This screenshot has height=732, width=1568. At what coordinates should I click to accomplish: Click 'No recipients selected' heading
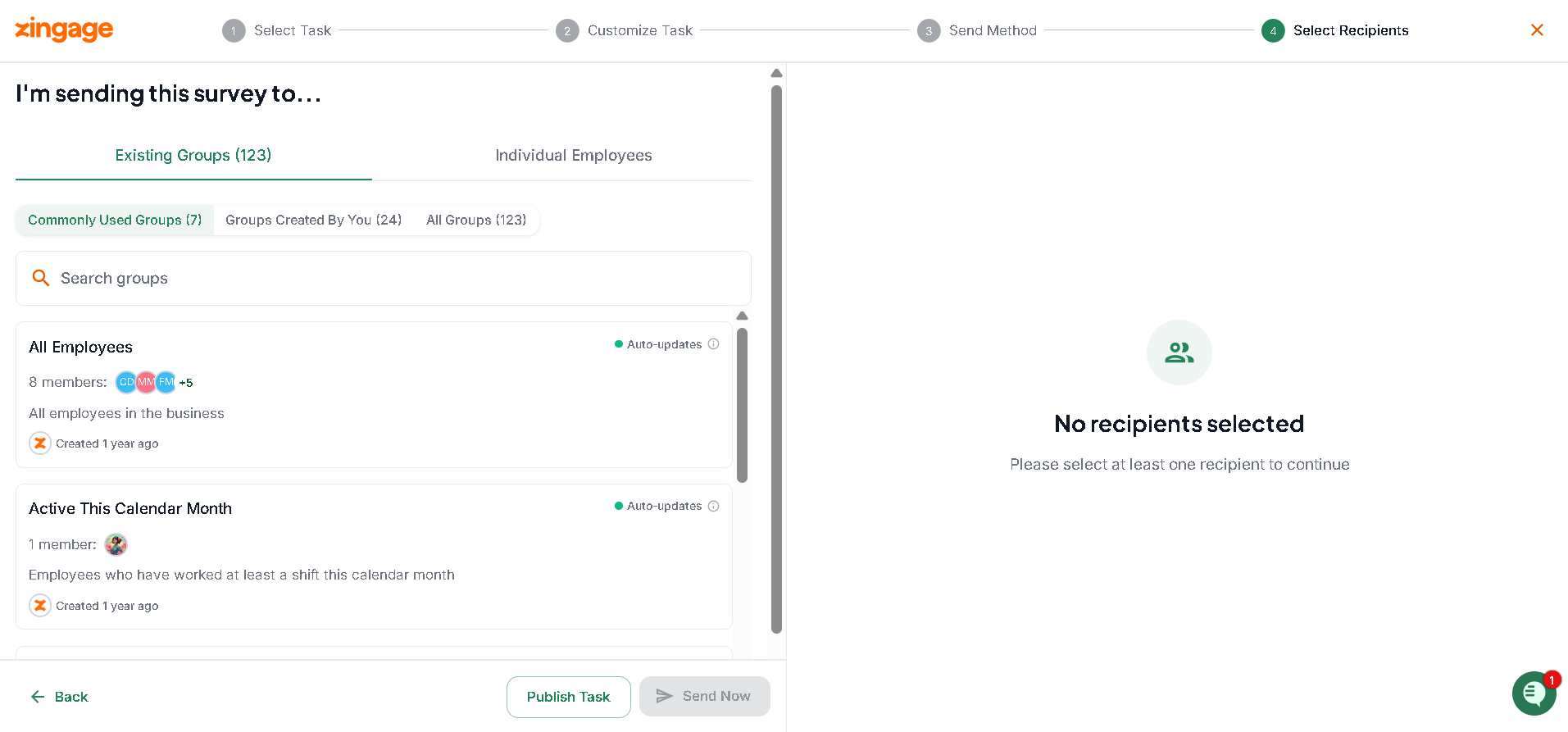[1179, 424]
